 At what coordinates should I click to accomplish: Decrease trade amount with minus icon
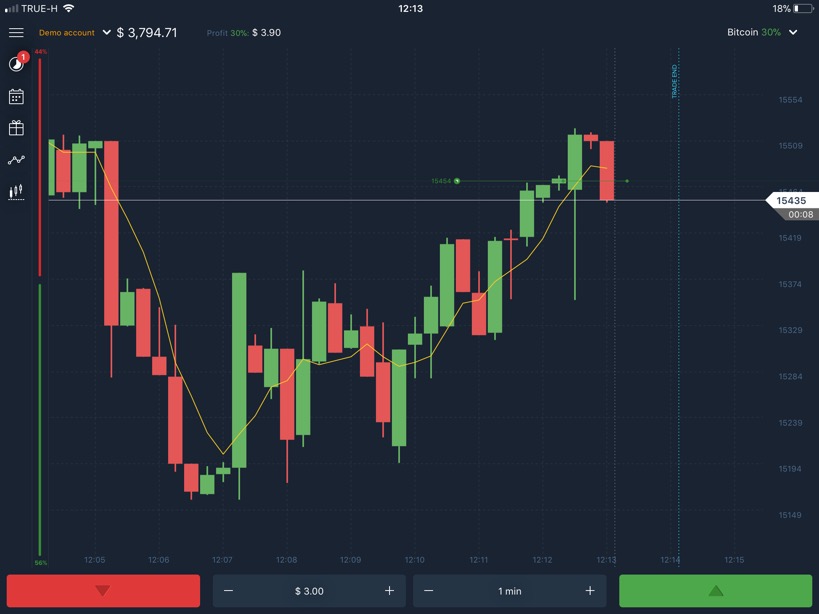tap(229, 591)
